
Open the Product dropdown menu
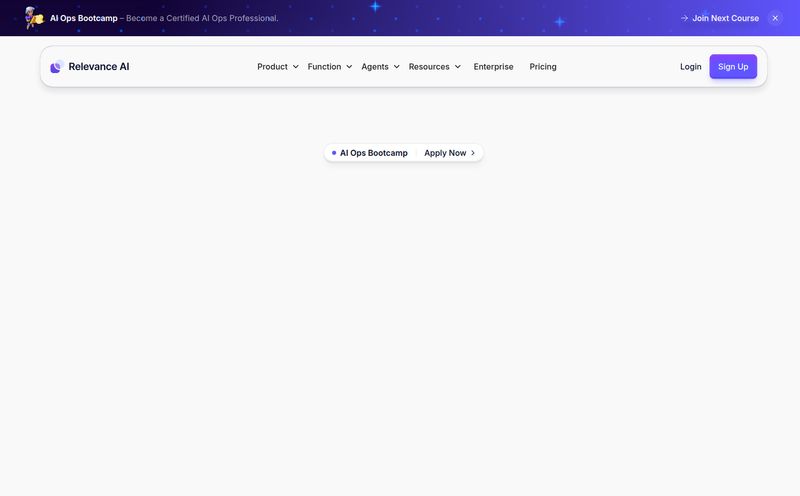[x=278, y=66]
